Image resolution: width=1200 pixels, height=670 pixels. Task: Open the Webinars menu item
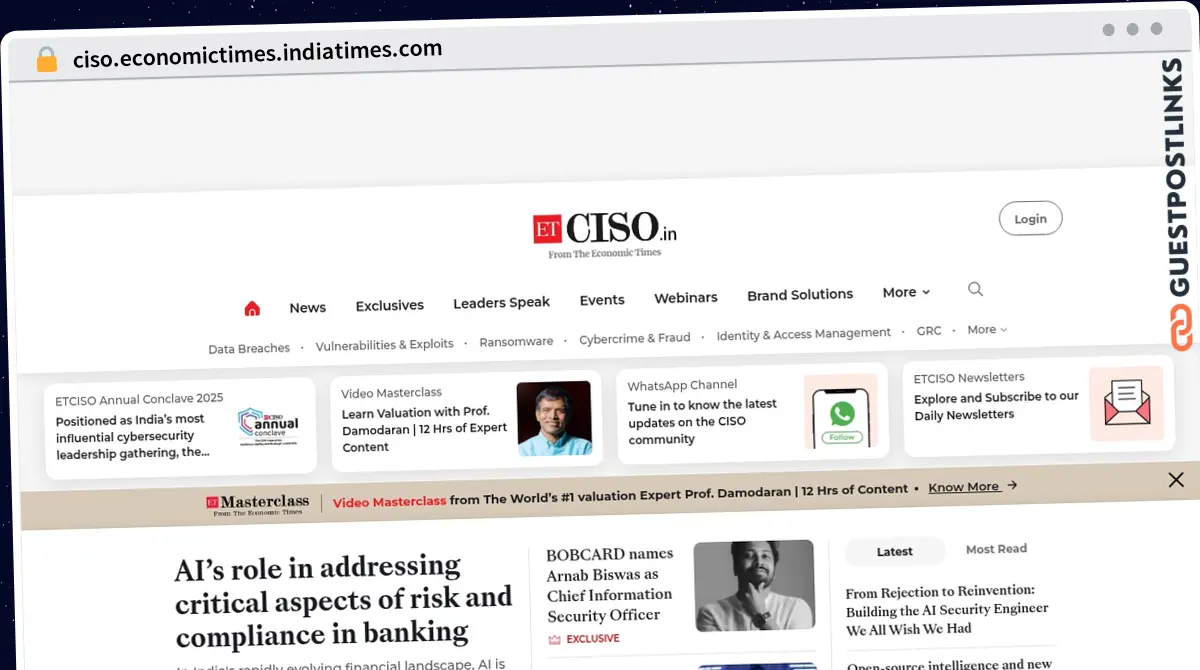[x=685, y=297]
